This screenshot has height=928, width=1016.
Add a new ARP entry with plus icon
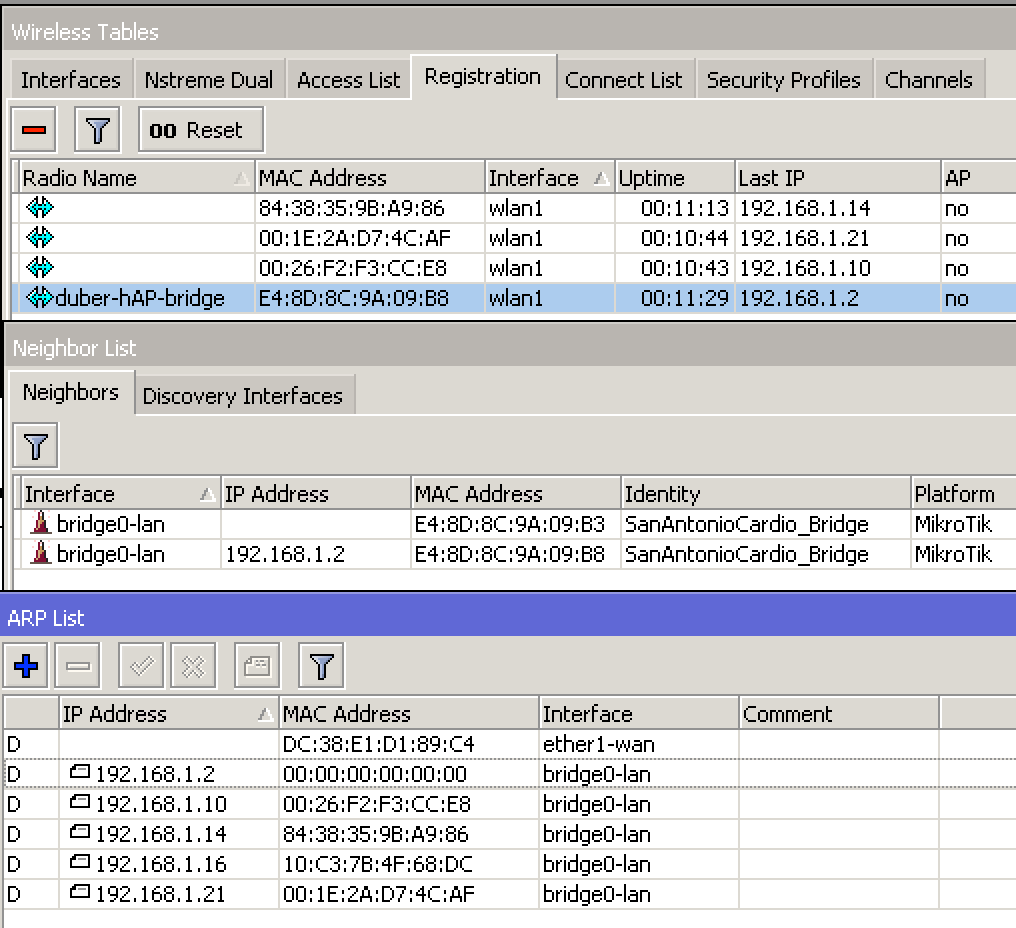point(25,666)
